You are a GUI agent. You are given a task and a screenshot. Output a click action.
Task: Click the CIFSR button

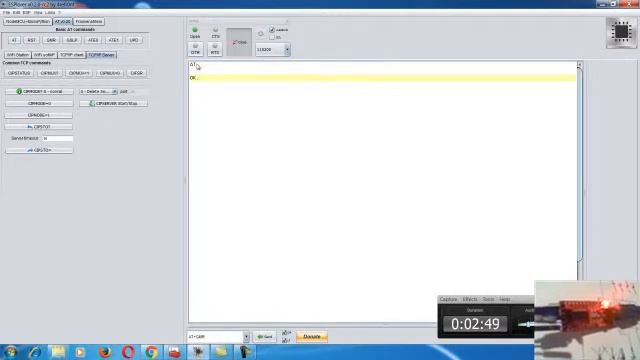coord(137,73)
